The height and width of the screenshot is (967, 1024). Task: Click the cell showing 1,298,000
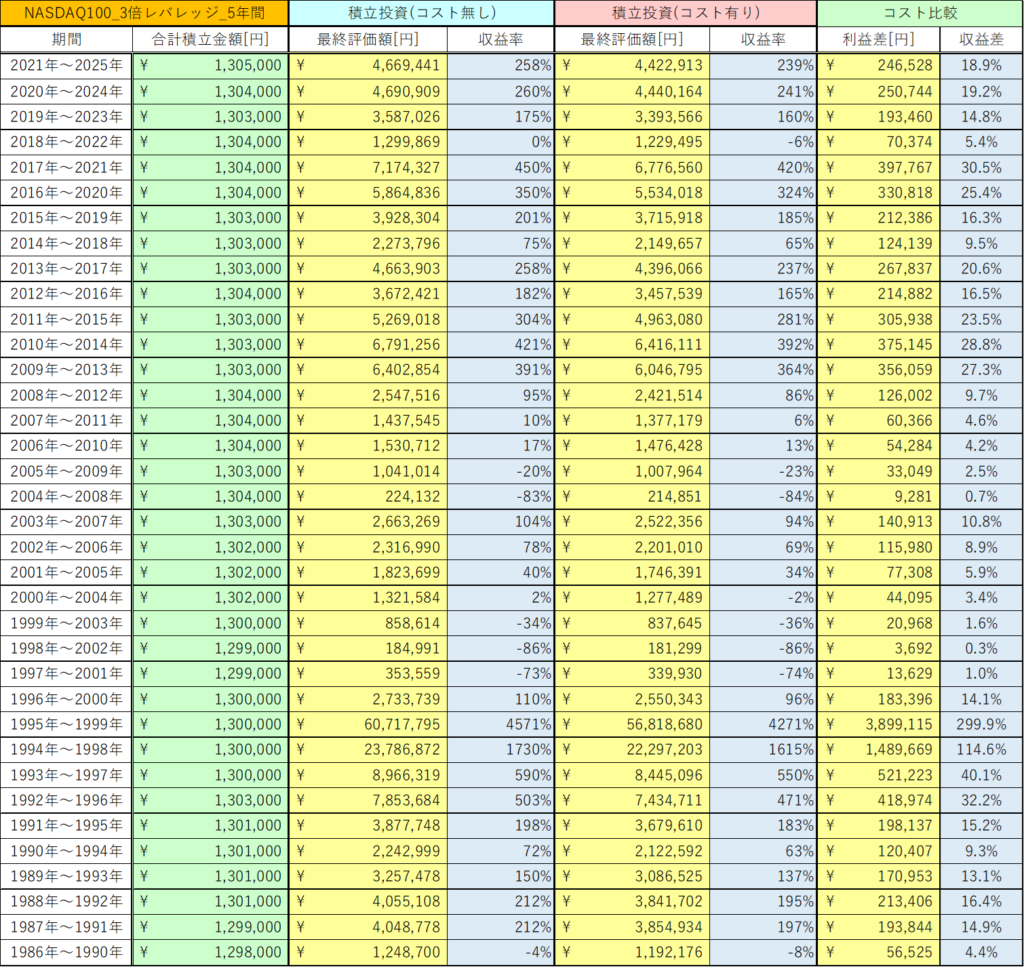(x=210, y=952)
